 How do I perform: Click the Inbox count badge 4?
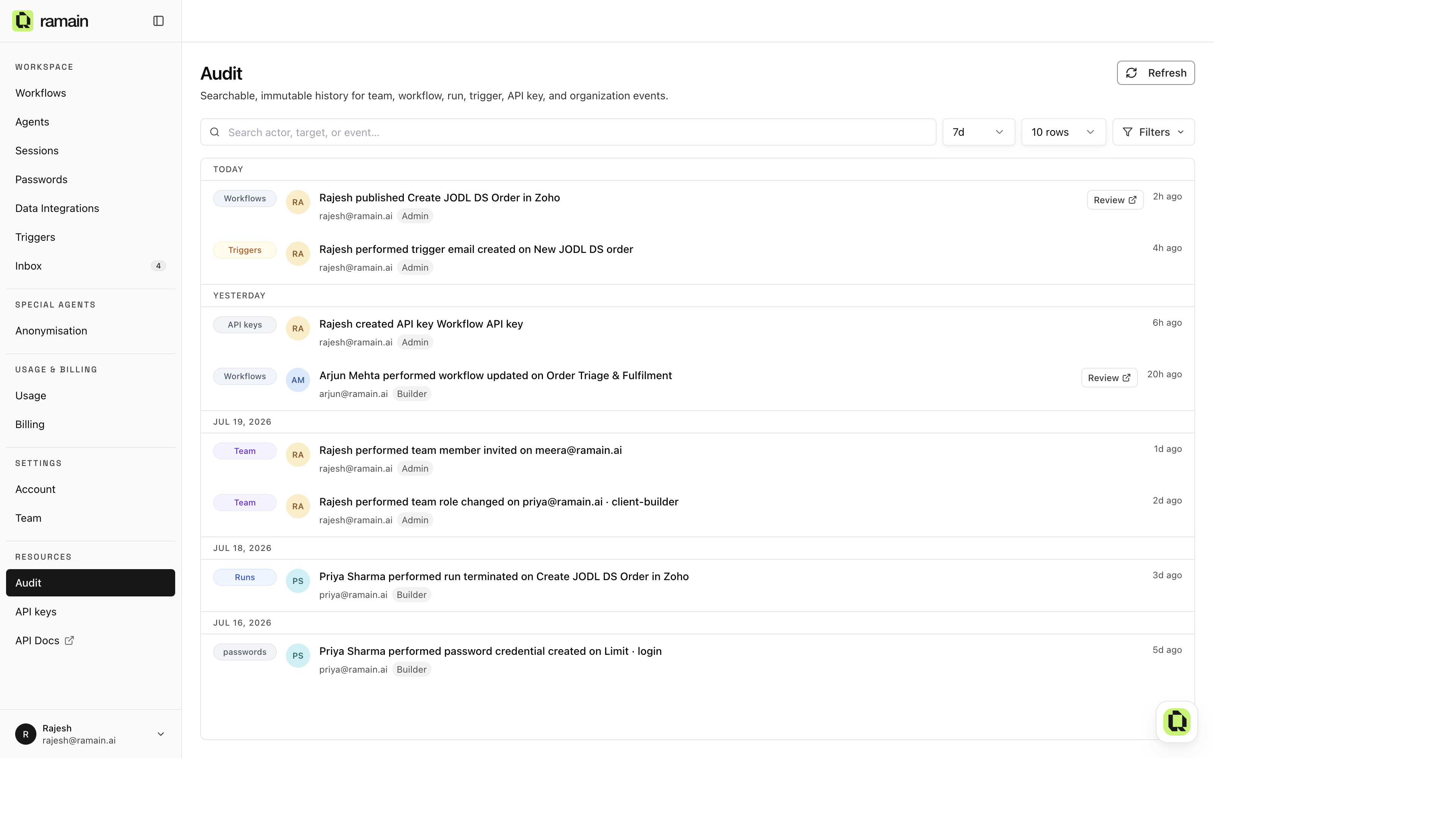(x=158, y=266)
